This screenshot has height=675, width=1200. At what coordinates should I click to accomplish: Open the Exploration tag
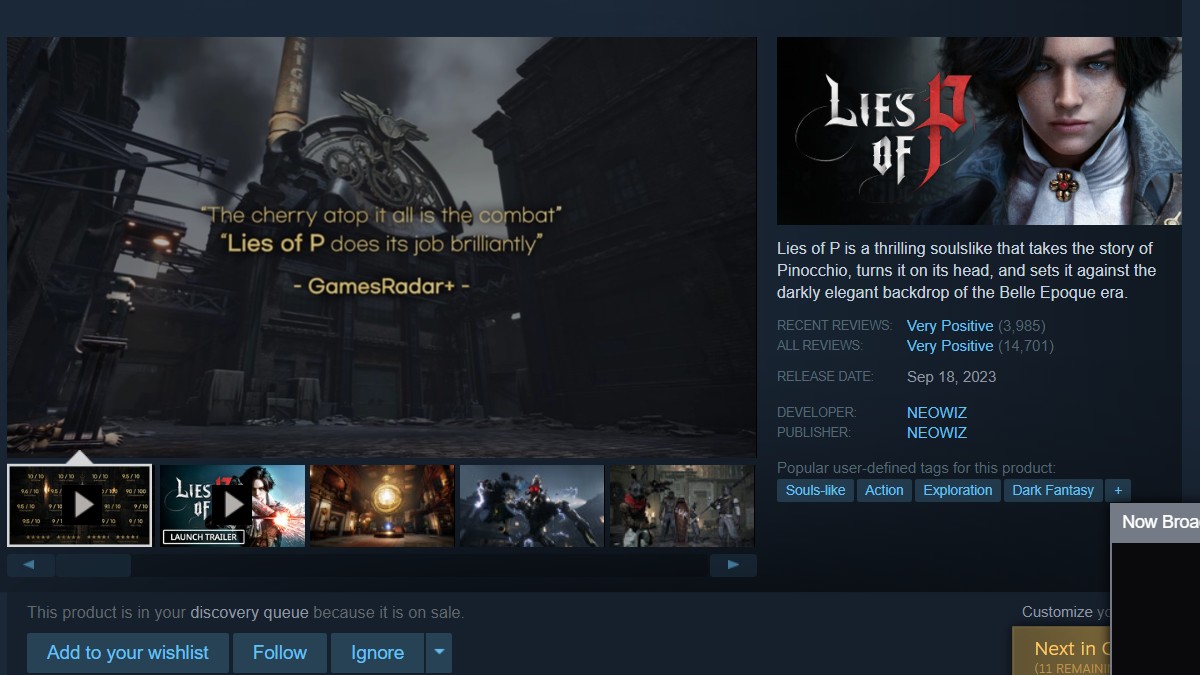(957, 490)
